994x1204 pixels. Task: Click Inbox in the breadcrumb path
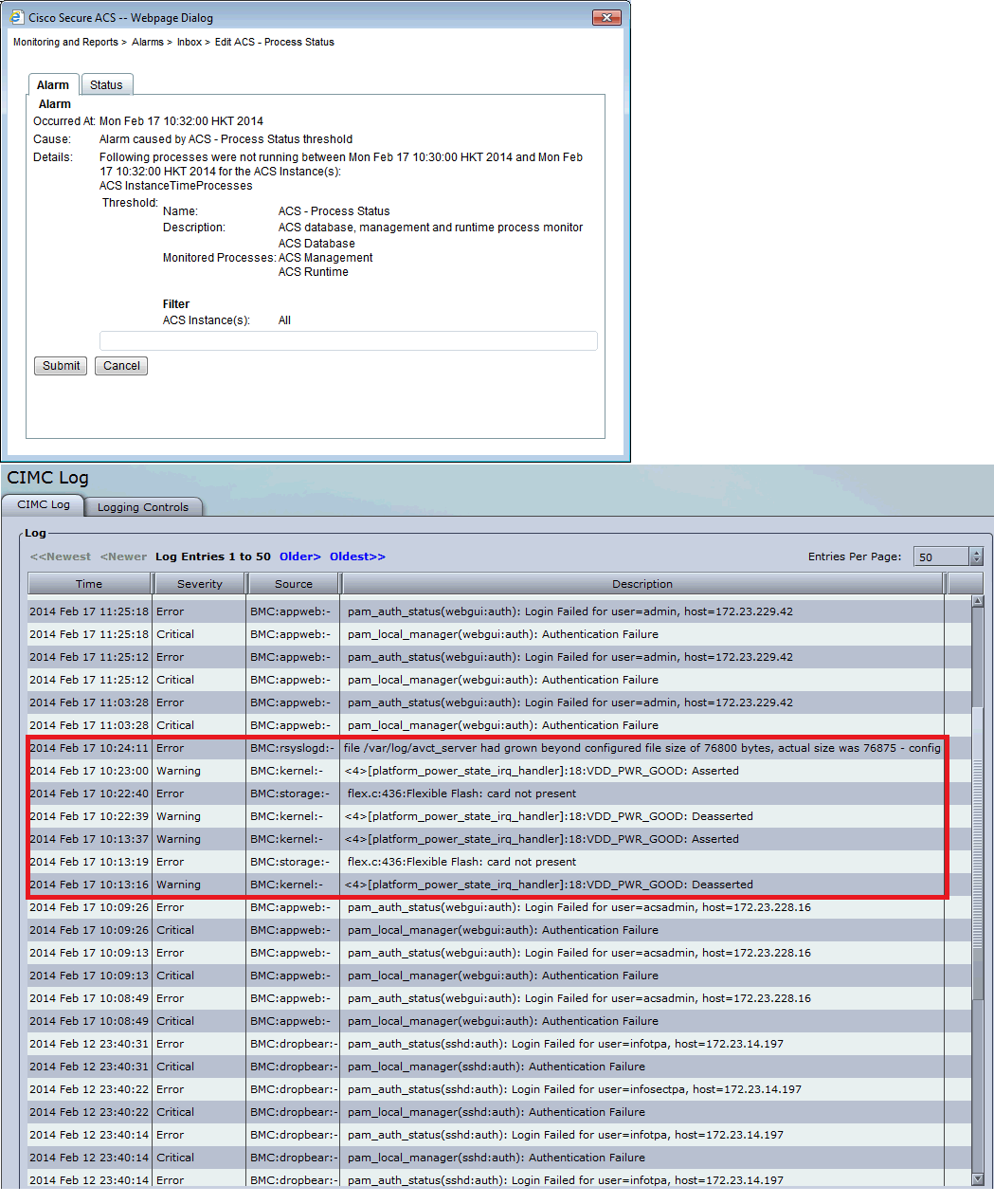point(190,42)
